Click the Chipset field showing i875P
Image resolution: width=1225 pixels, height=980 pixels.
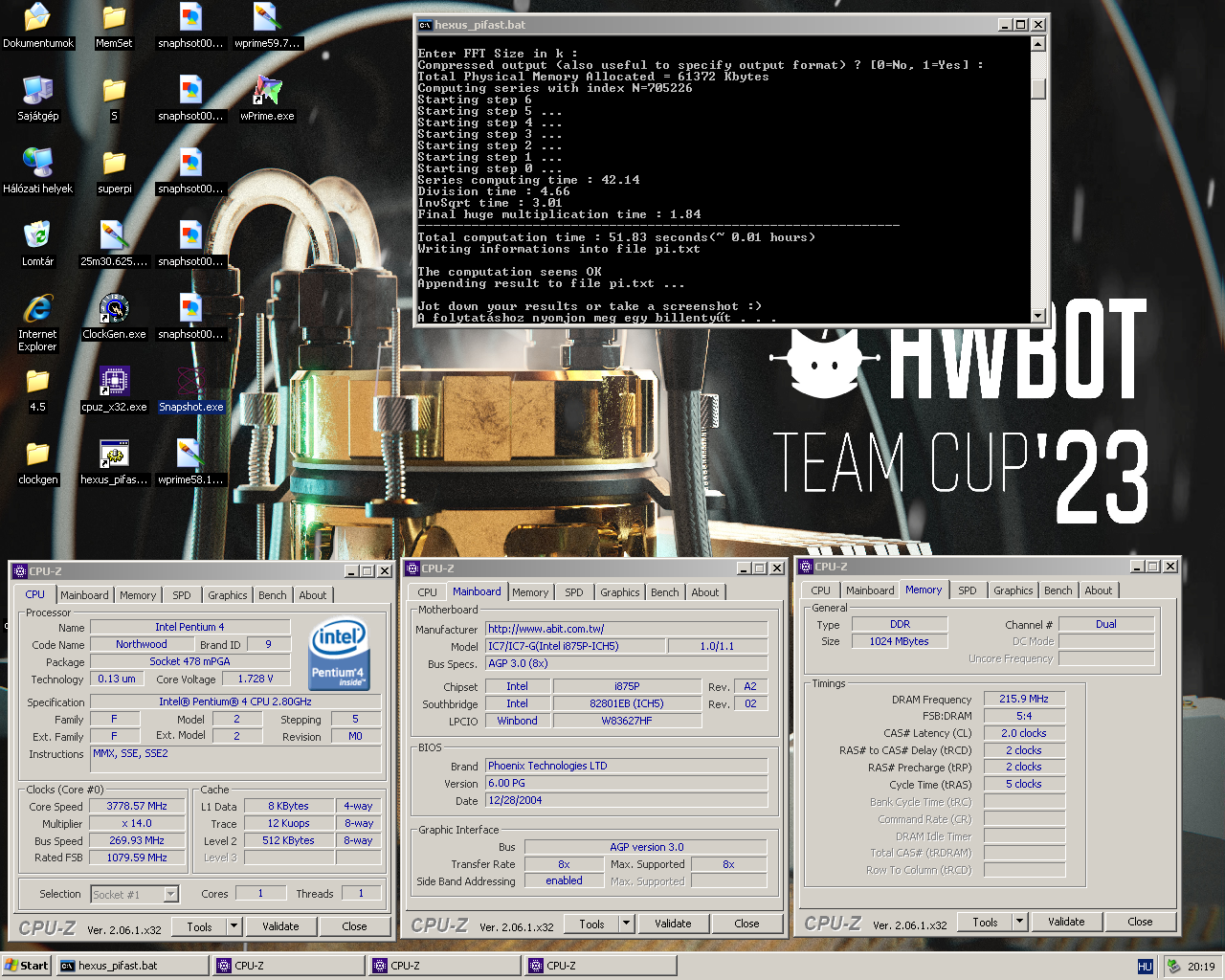tap(627, 686)
